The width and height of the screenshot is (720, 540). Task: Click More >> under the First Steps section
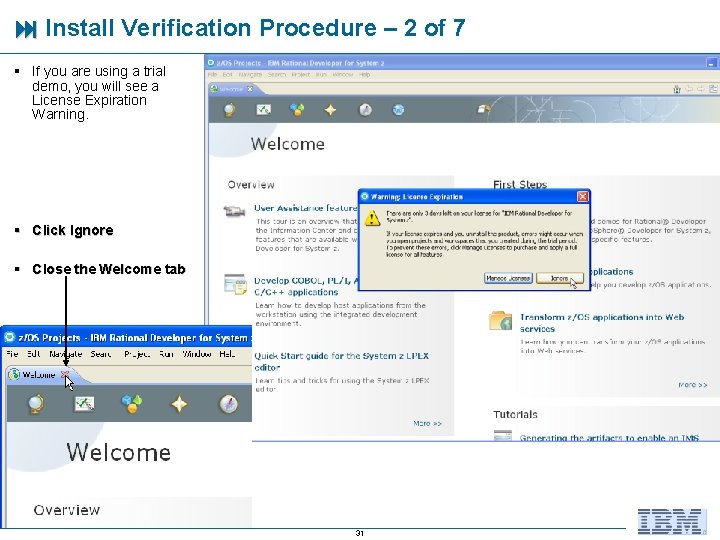click(x=692, y=384)
